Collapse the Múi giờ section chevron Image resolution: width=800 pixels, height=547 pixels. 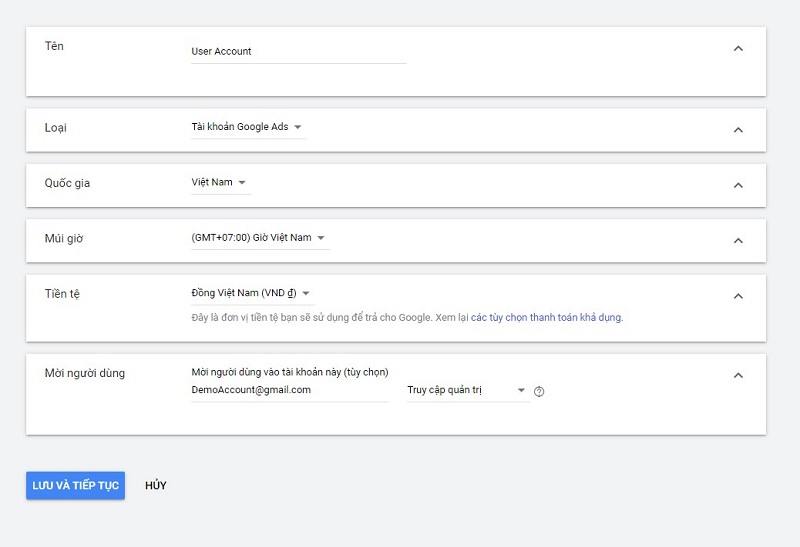point(738,240)
